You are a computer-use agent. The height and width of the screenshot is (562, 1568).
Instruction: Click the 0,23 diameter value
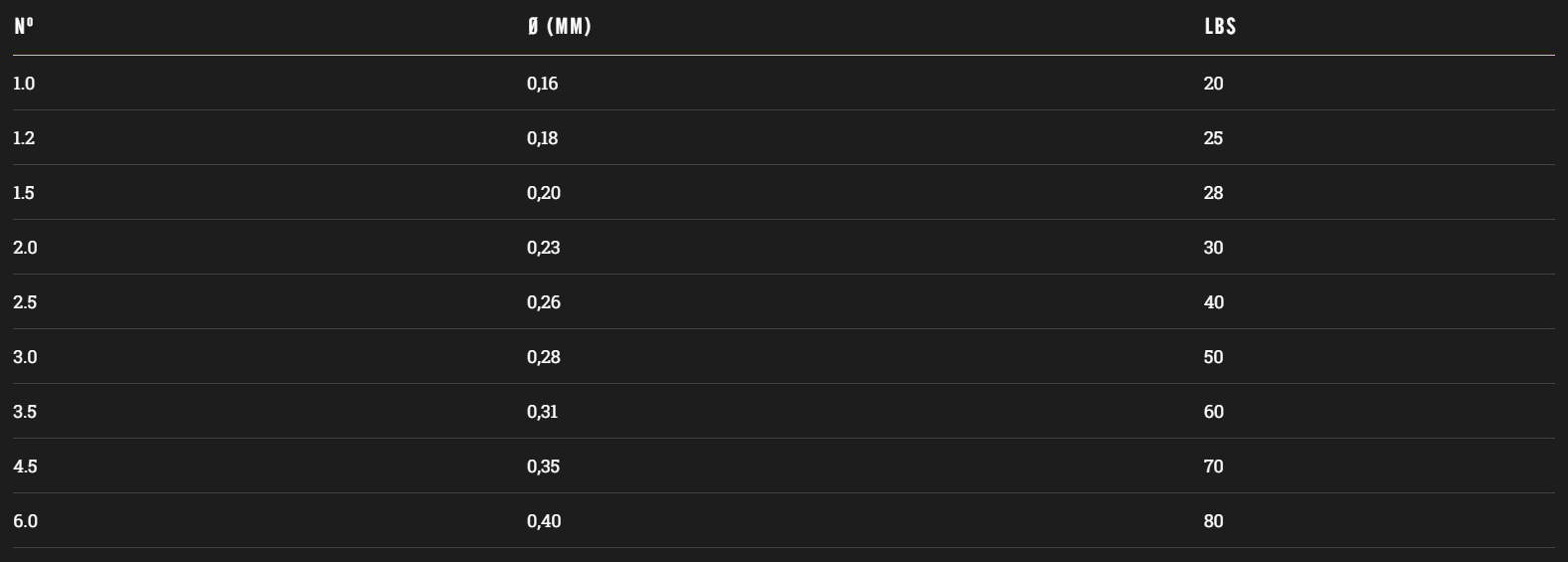[543, 248]
